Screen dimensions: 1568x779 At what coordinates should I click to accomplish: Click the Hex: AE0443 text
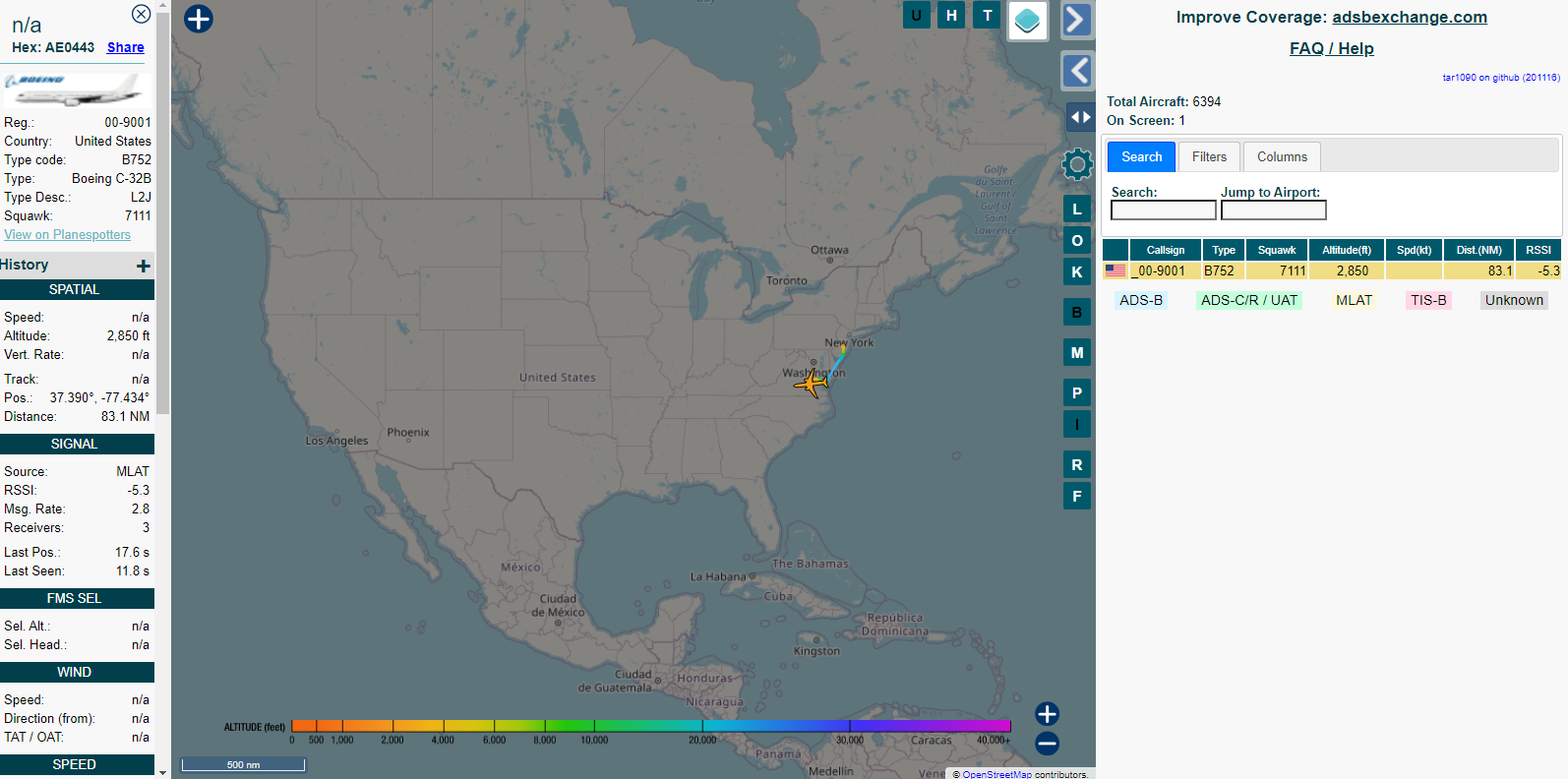(53, 47)
